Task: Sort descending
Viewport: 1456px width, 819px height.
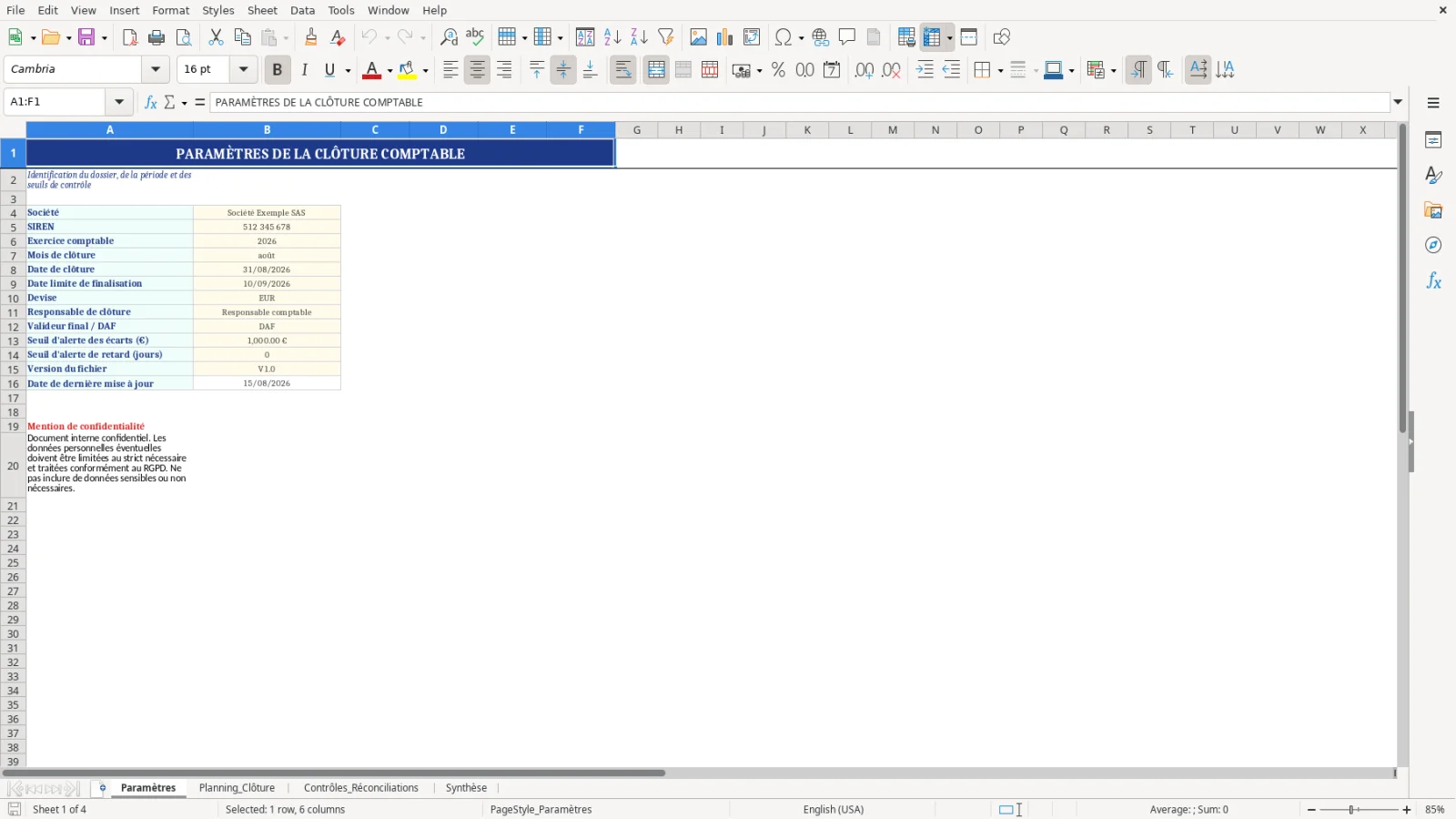Action: [639, 37]
